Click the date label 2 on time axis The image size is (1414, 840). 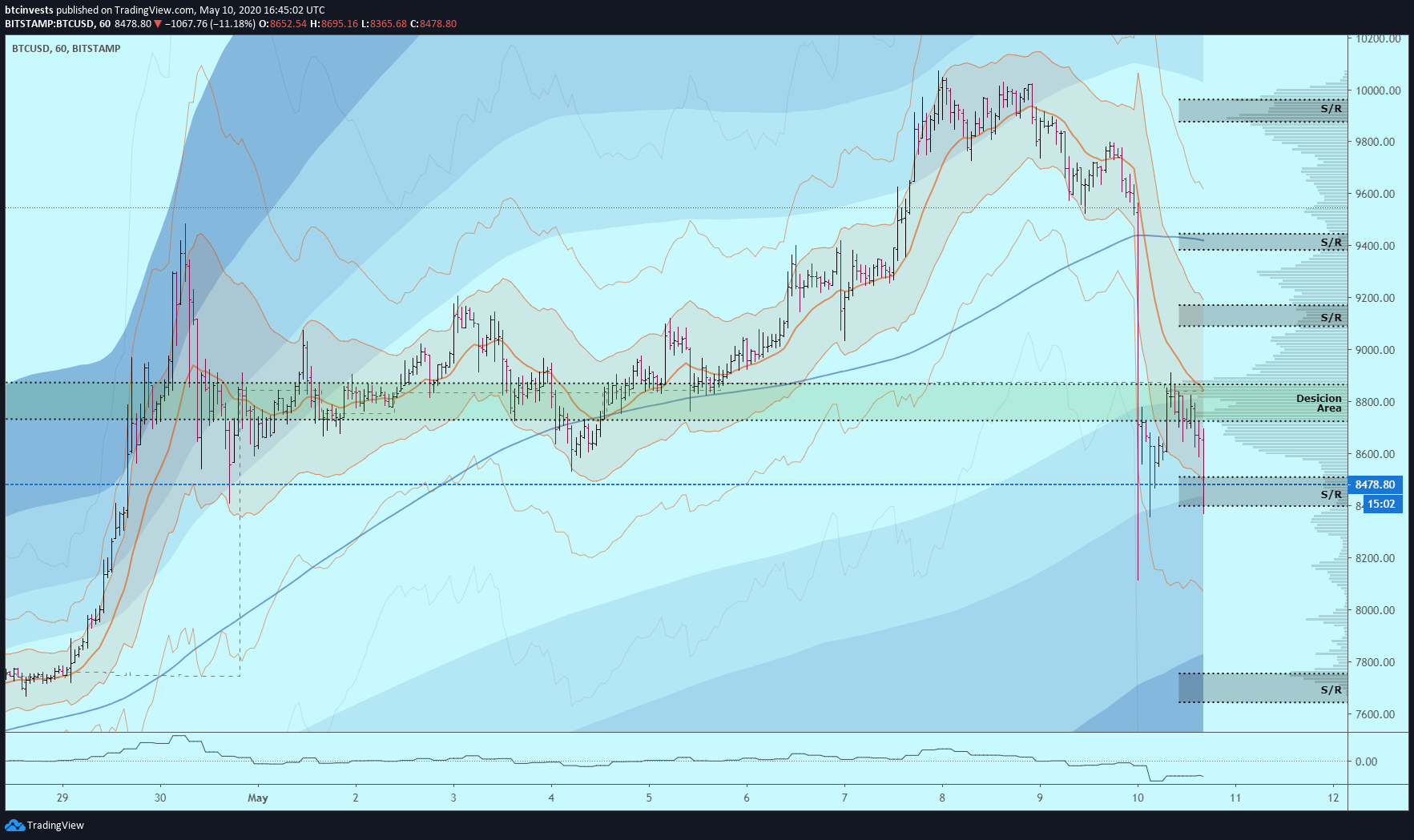coord(356,798)
